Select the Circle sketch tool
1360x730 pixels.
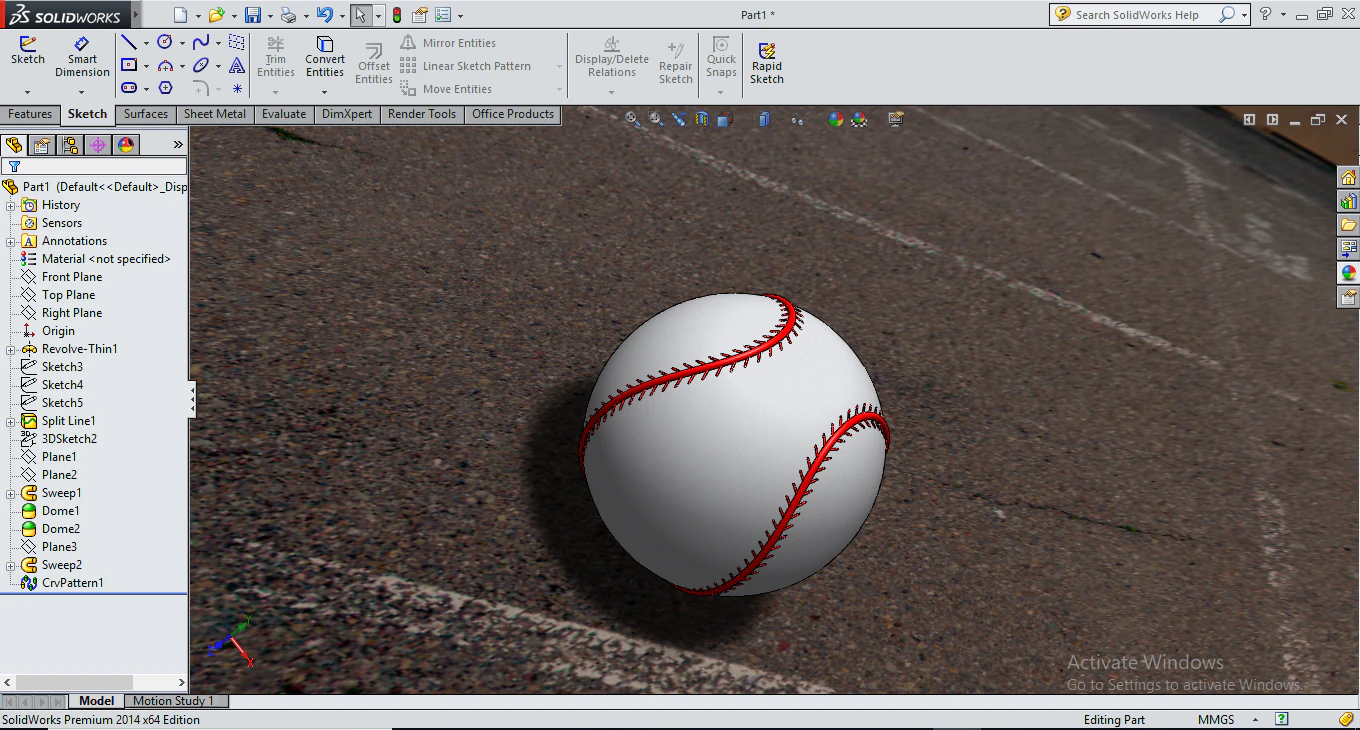pyautogui.click(x=165, y=42)
